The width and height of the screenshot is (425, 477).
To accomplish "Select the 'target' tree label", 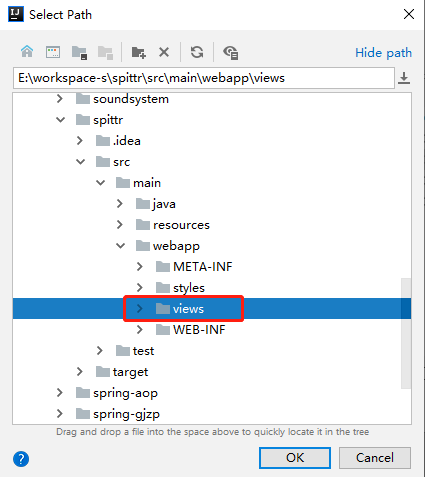I will point(130,372).
